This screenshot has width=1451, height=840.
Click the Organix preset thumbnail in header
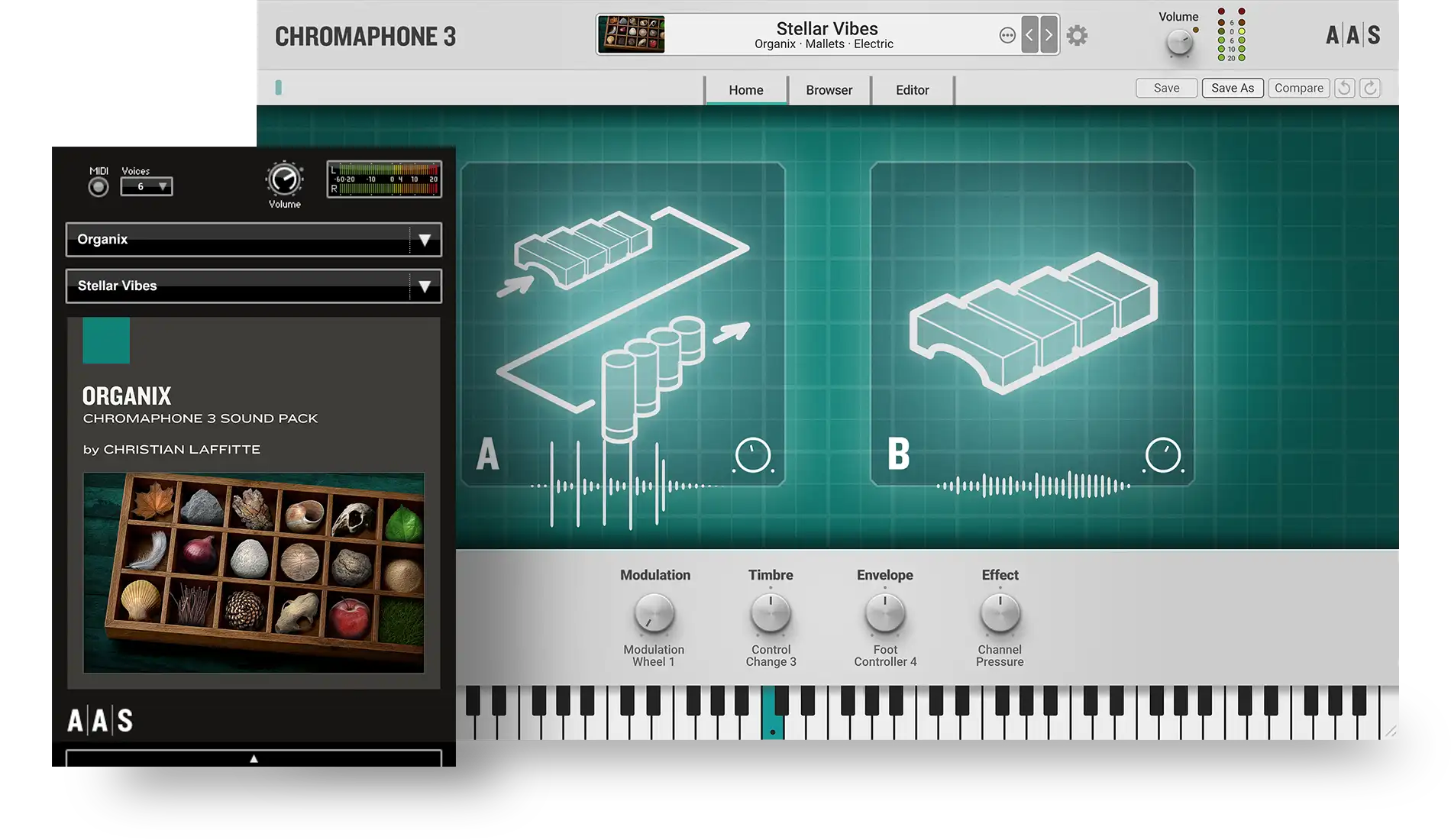click(x=631, y=34)
